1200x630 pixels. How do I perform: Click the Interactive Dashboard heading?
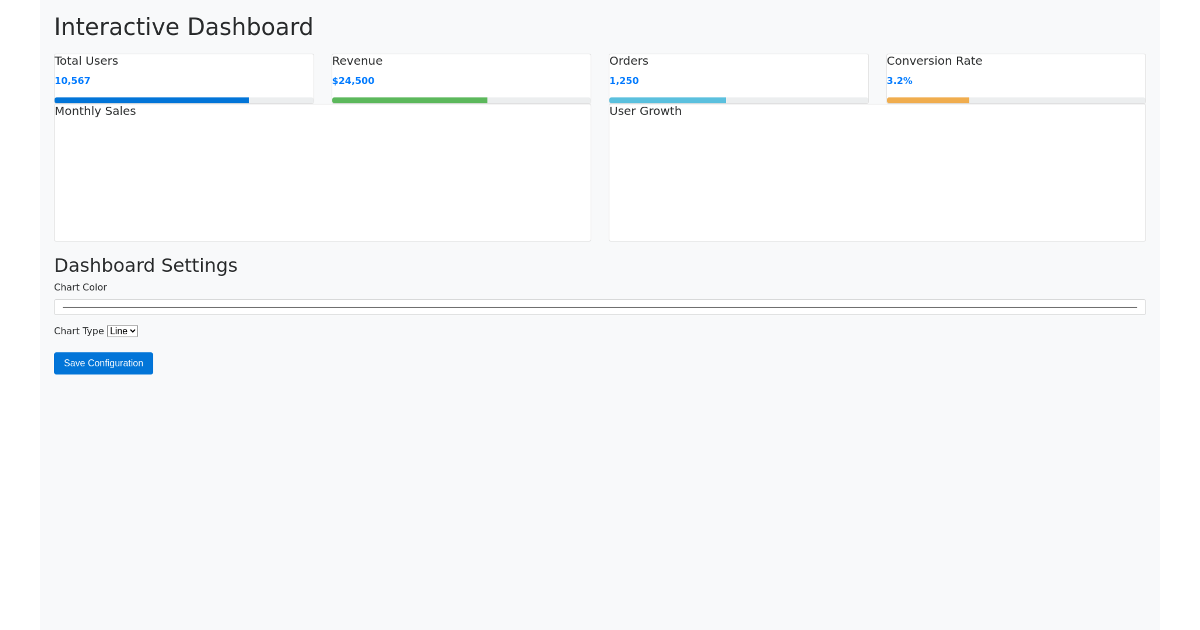[183, 27]
